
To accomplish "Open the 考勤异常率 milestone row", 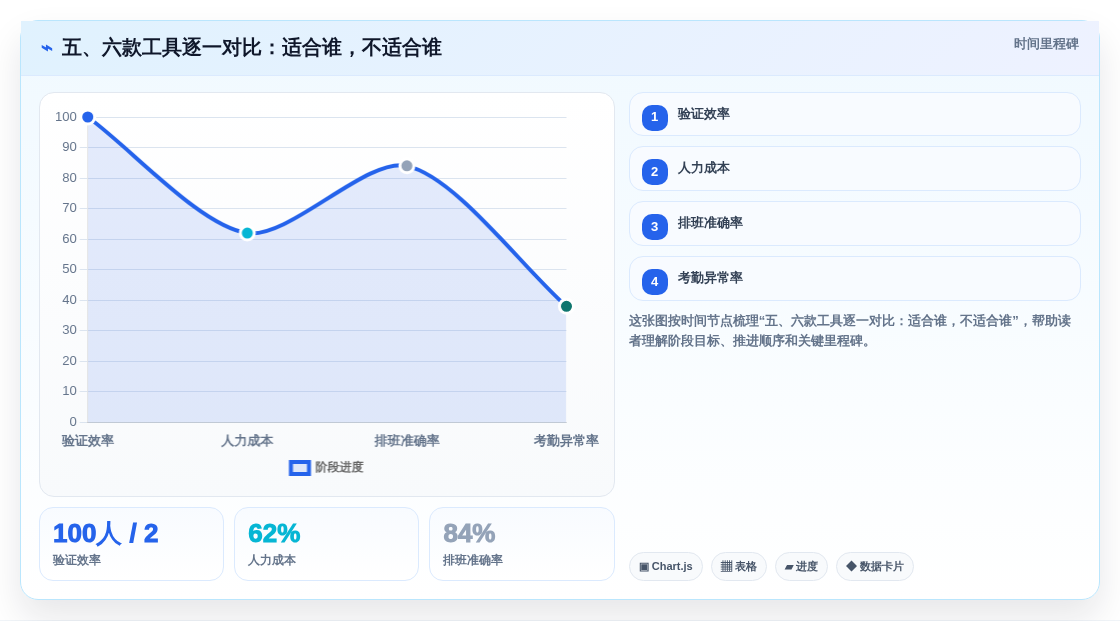I will click(854, 279).
